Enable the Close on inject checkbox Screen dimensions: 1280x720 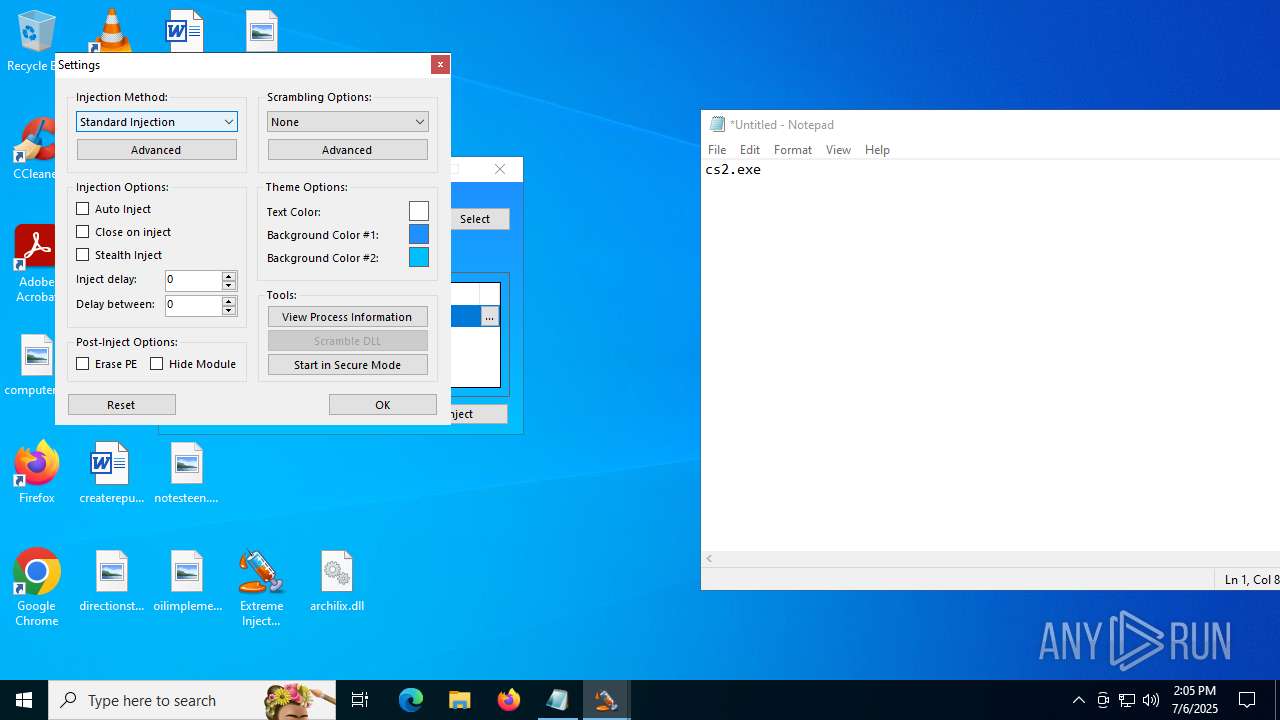point(83,231)
